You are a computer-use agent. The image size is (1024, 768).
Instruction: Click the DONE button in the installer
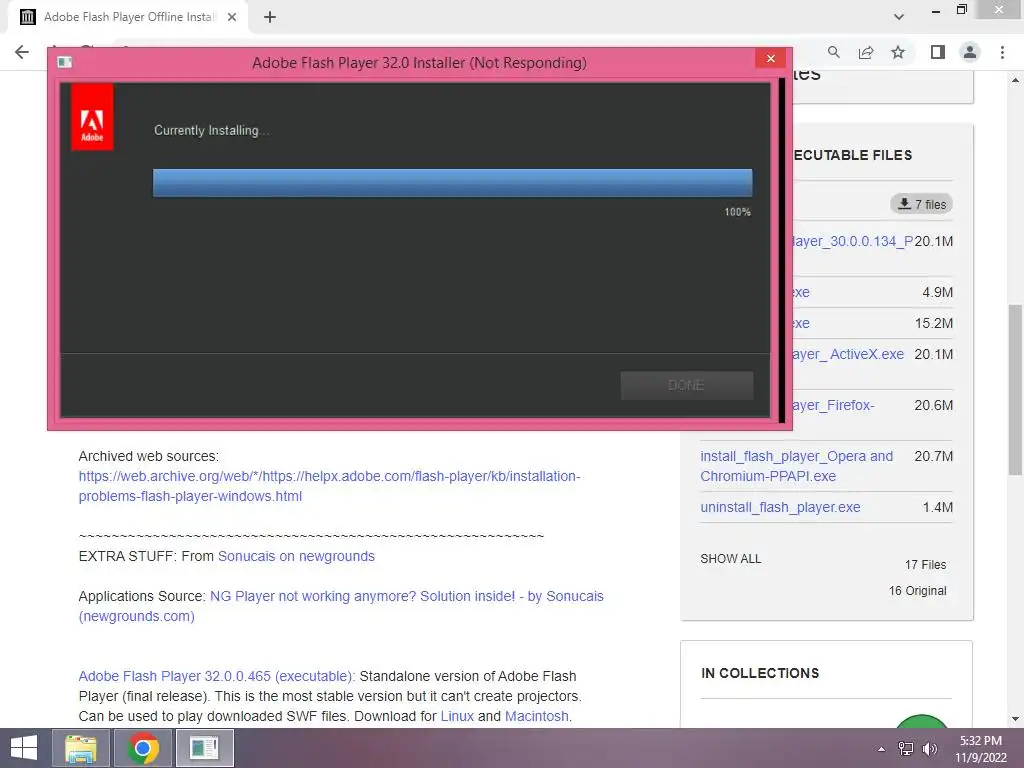(686, 385)
